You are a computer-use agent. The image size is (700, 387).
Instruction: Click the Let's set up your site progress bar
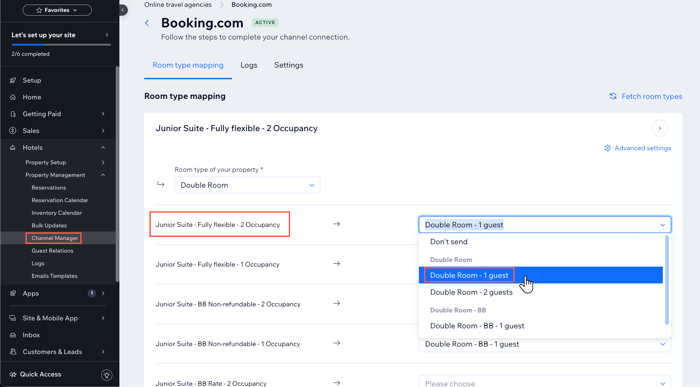61,45
